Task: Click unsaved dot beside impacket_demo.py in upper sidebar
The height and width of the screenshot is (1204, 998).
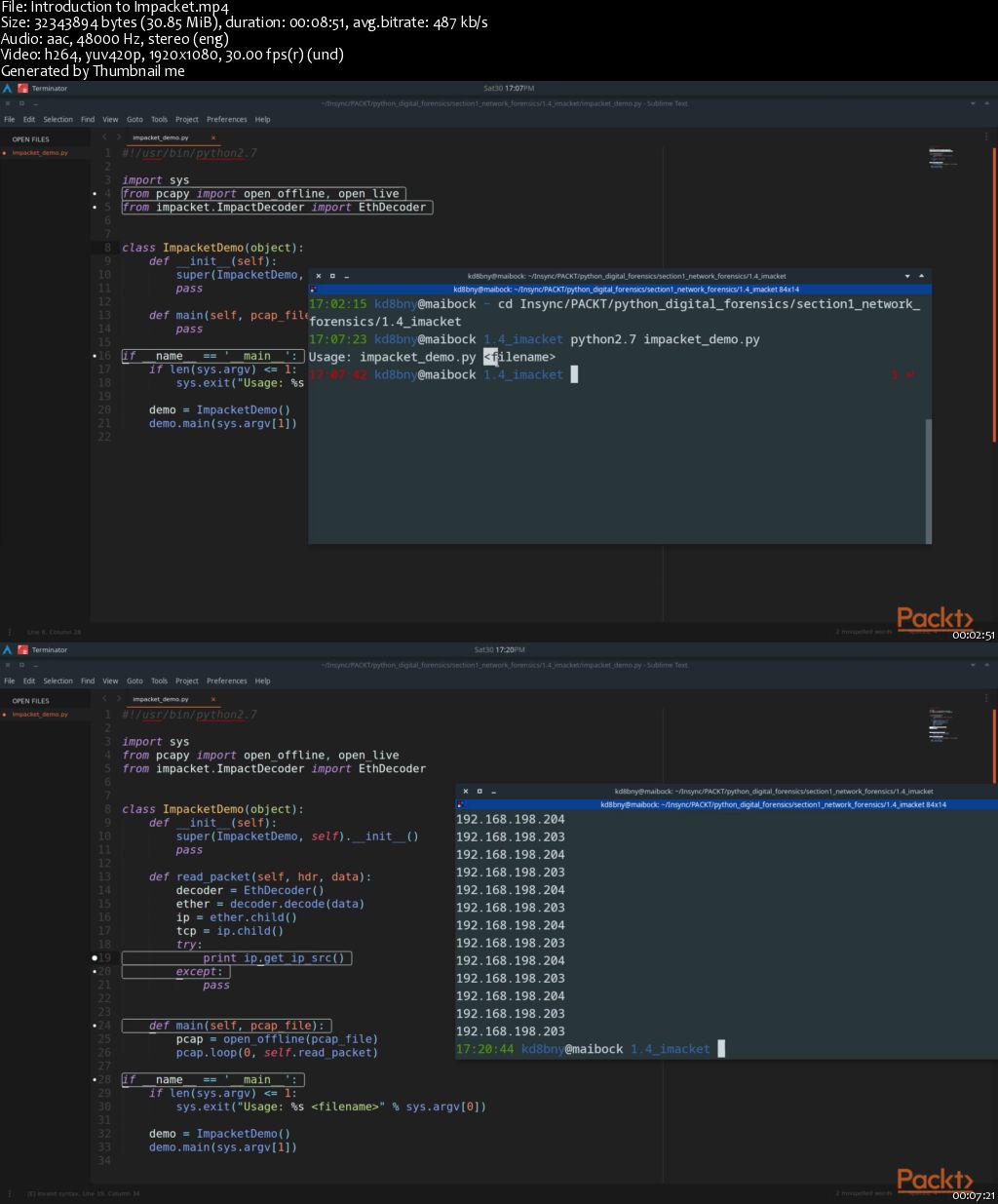Action: click(x=5, y=153)
